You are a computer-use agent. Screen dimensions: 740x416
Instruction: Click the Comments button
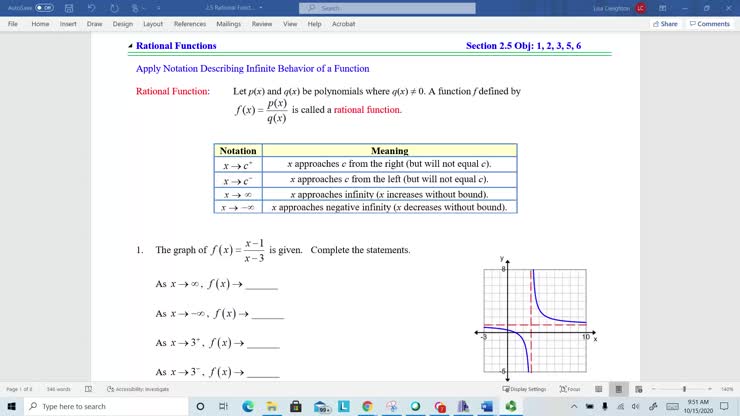point(709,23)
